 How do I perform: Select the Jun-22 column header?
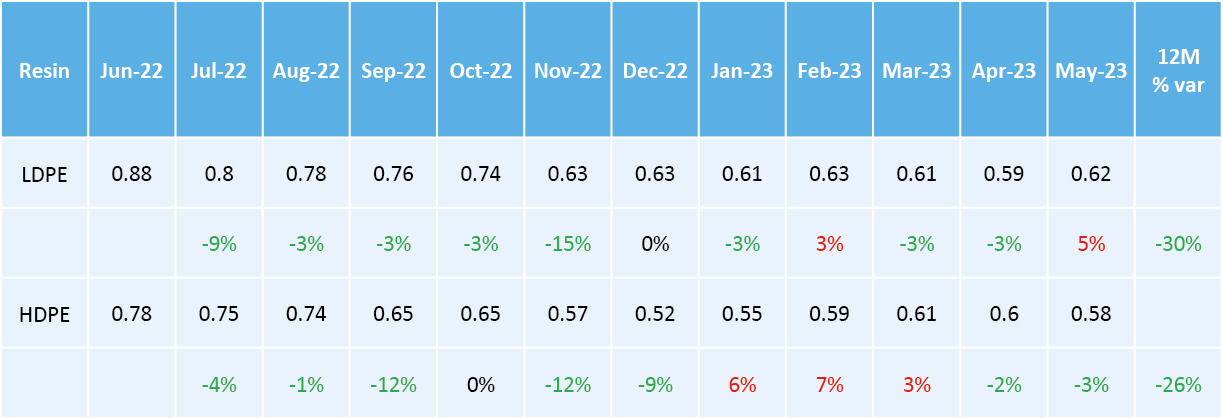point(131,72)
